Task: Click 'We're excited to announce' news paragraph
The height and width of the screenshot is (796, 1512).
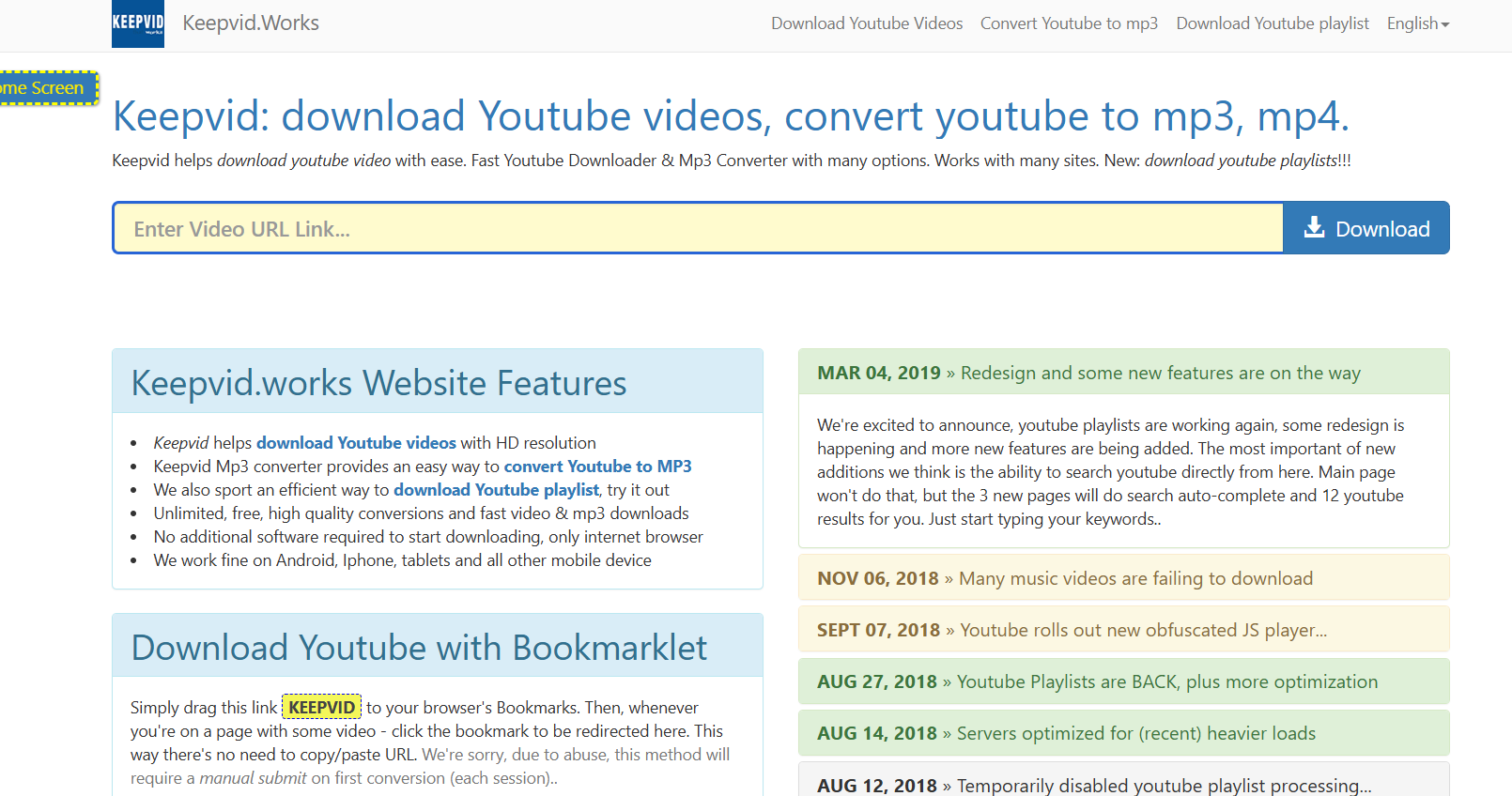Action: [x=1111, y=472]
